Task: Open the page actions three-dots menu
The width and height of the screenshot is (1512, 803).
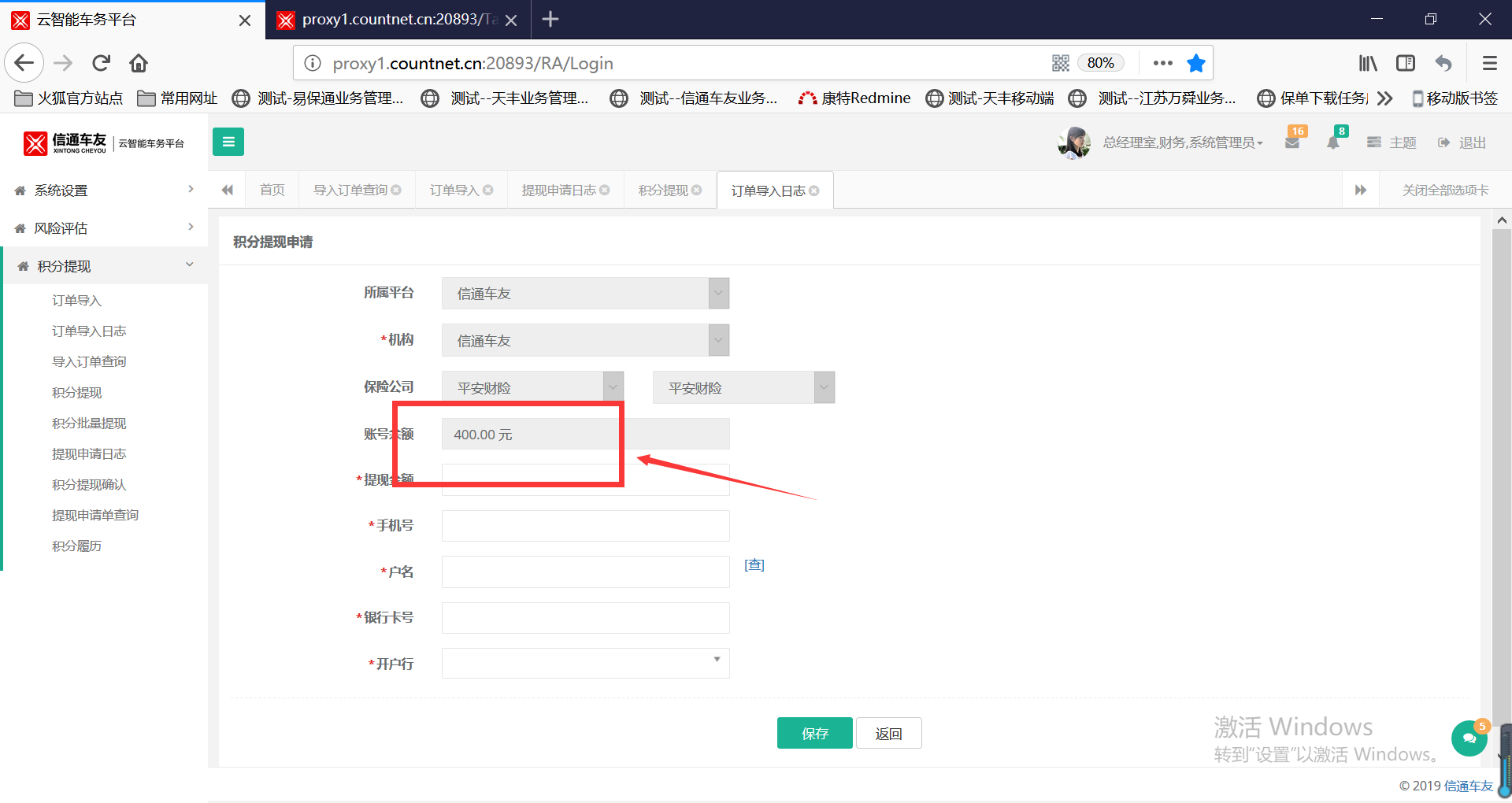Action: pos(1162,63)
